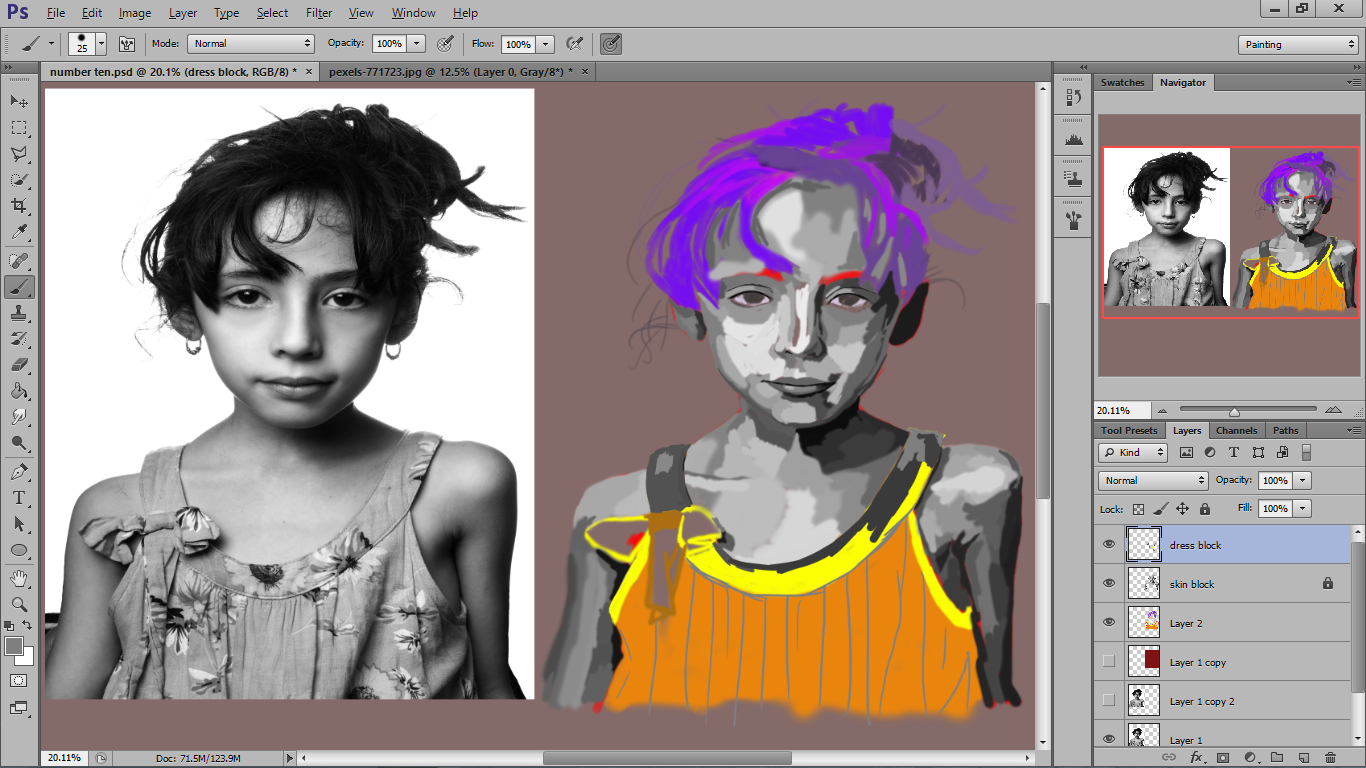Select the Horizontal Type tool

(19, 498)
